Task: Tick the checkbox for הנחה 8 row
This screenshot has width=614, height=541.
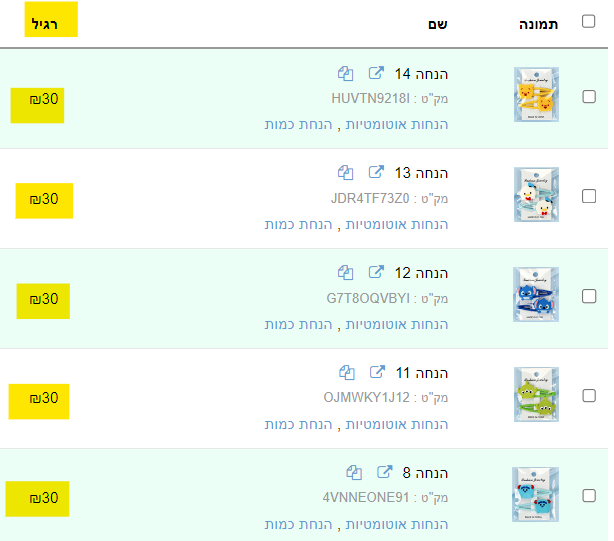Action: [588, 495]
